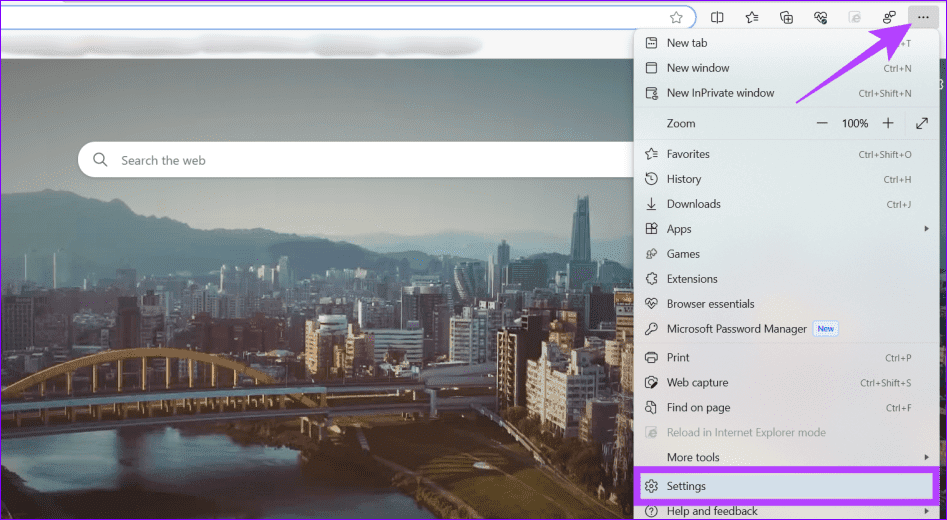Choose Print from the menu
The height and width of the screenshot is (520, 947).
coord(786,358)
